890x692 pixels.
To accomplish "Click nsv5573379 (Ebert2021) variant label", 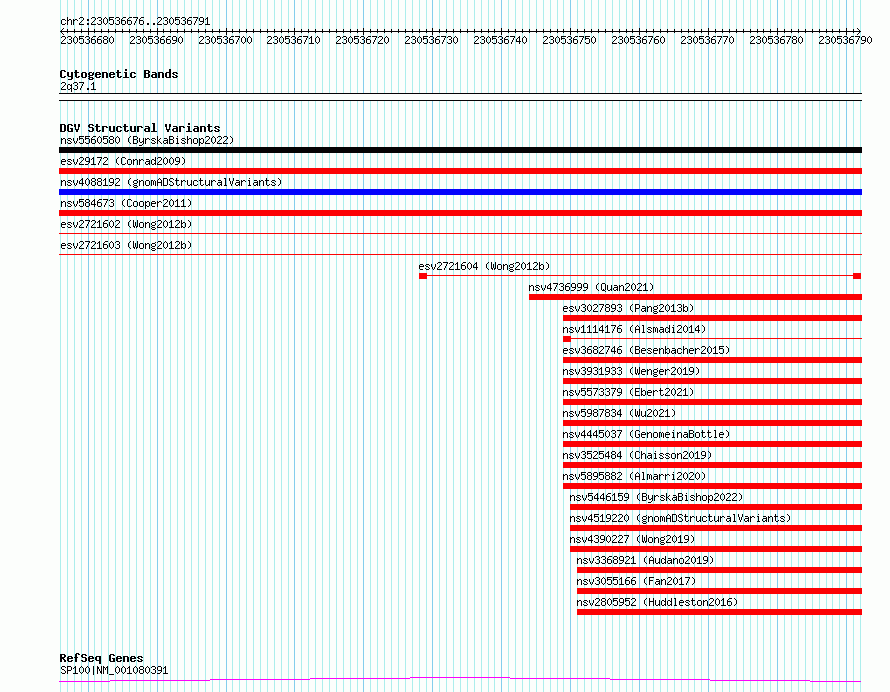I will pos(628,392).
